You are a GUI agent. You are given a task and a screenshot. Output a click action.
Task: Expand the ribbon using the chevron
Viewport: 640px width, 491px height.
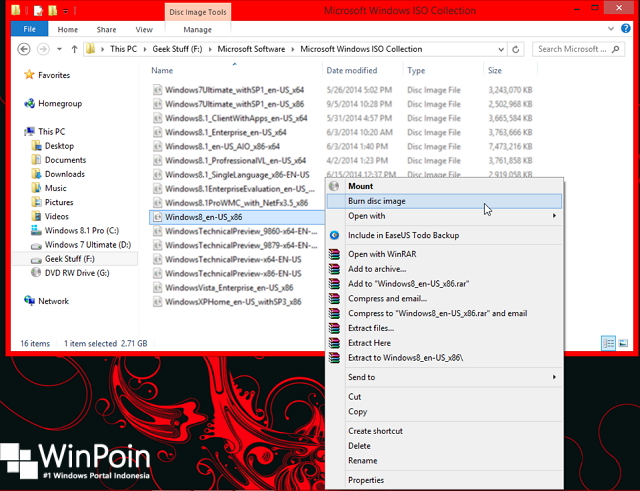click(x=611, y=29)
